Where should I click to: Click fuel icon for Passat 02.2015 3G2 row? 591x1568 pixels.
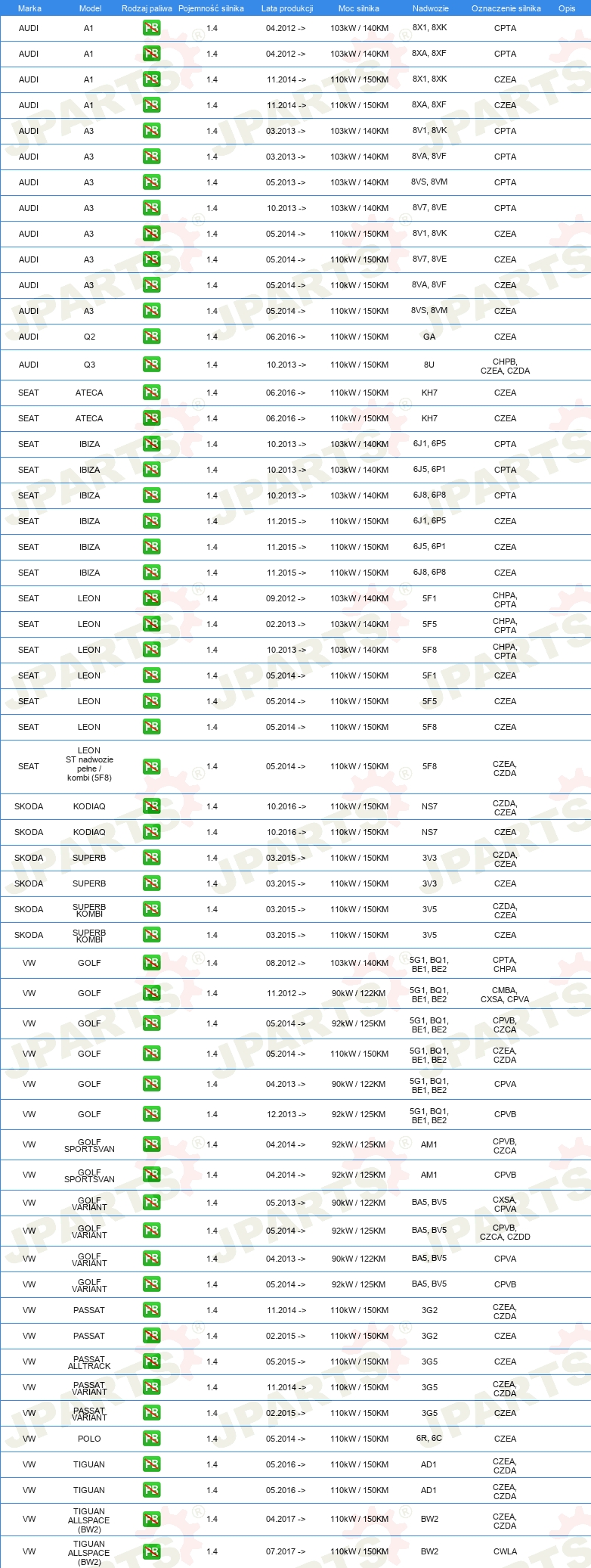tap(151, 1336)
